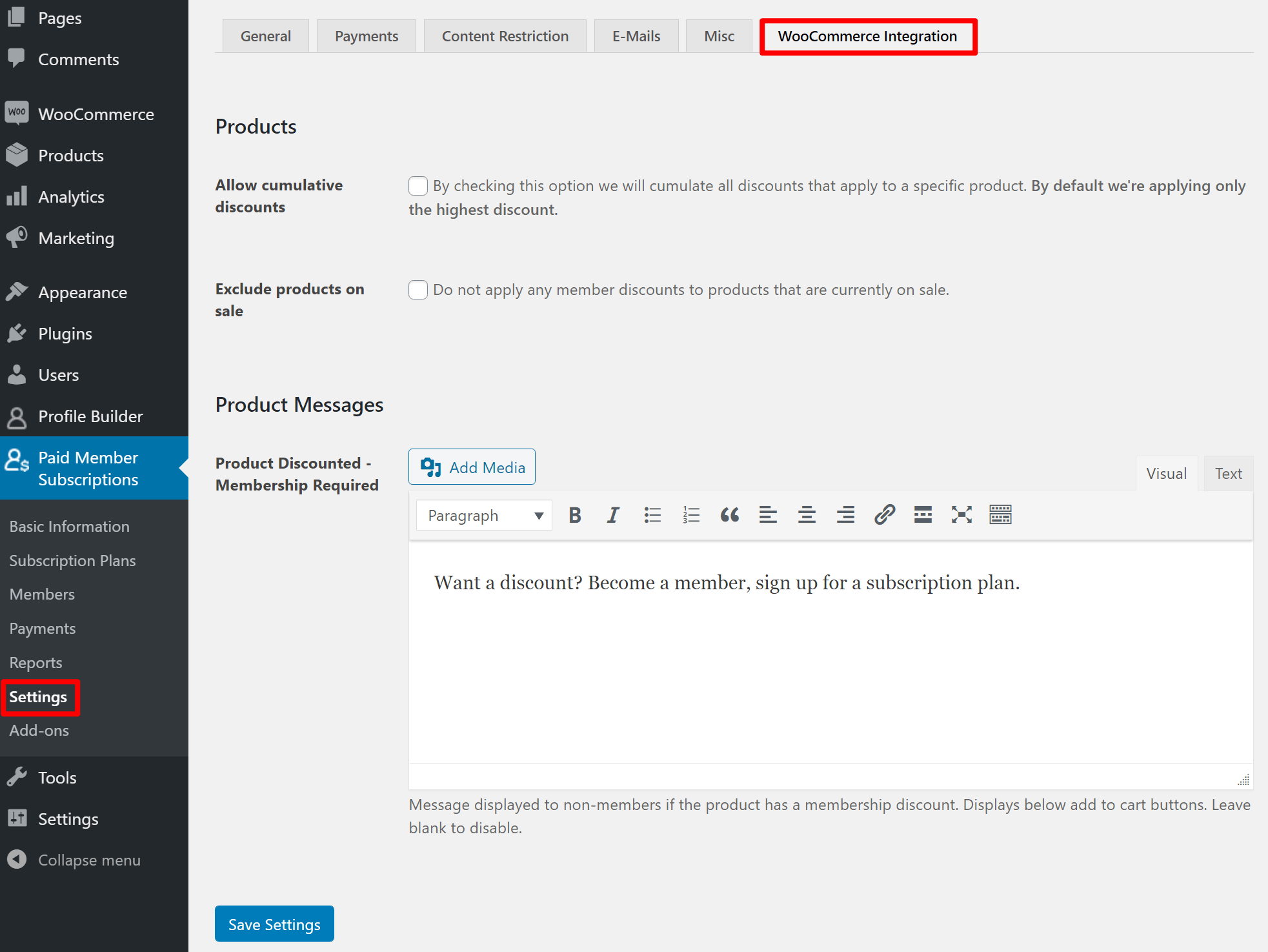Insert a bulleted list
The height and width of the screenshot is (952, 1268).
pos(652,515)
